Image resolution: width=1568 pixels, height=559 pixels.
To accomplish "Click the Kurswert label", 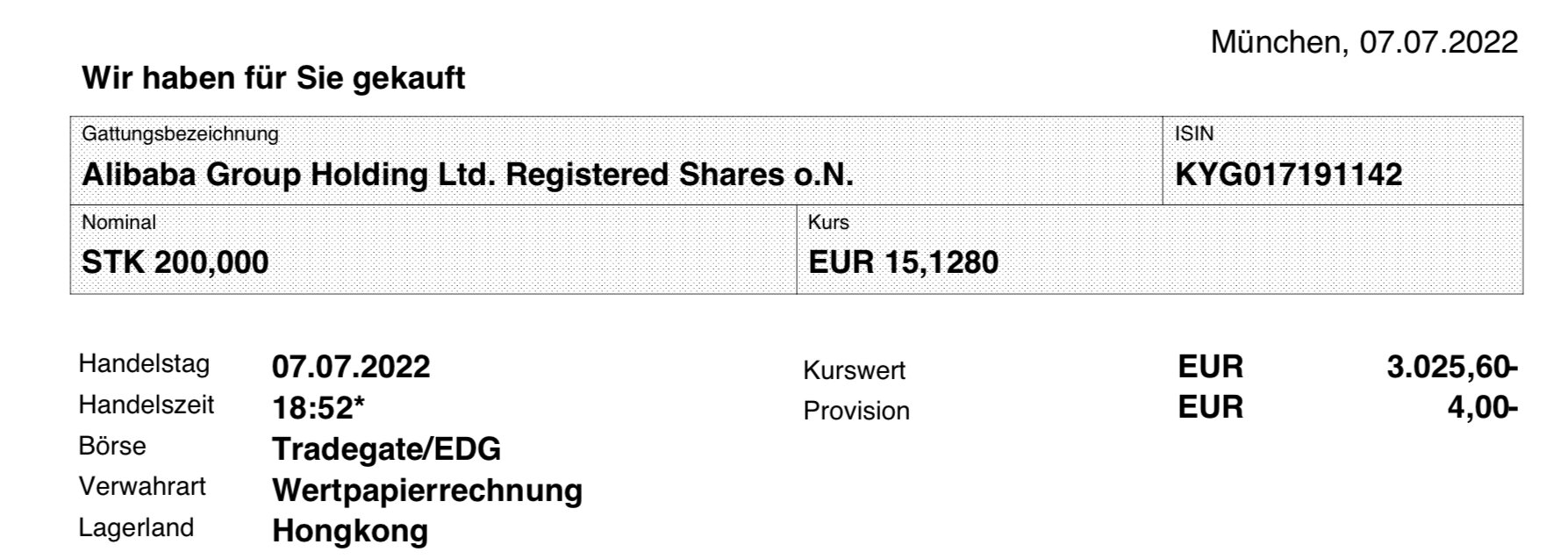I will click(854, 370).
